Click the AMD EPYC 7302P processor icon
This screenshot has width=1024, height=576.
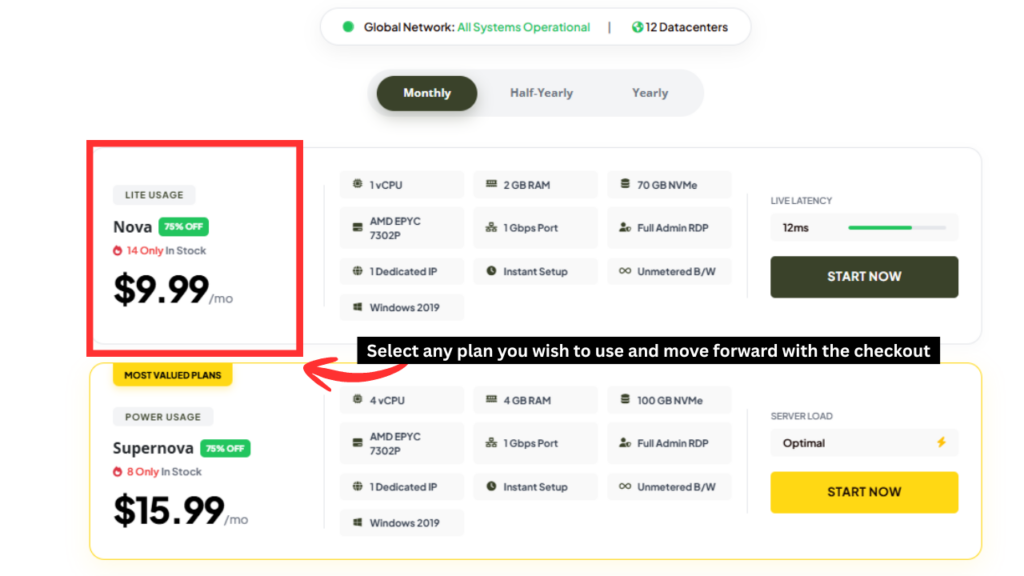359,227
